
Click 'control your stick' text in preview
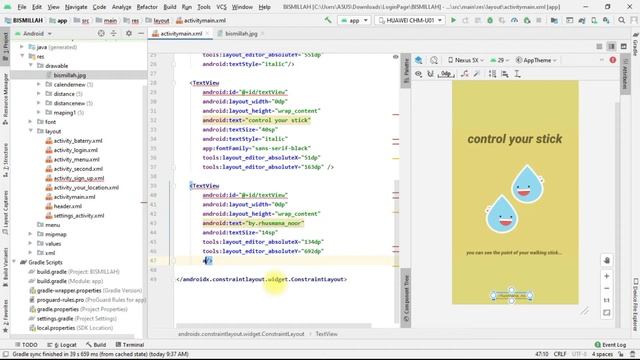[515, 139]
